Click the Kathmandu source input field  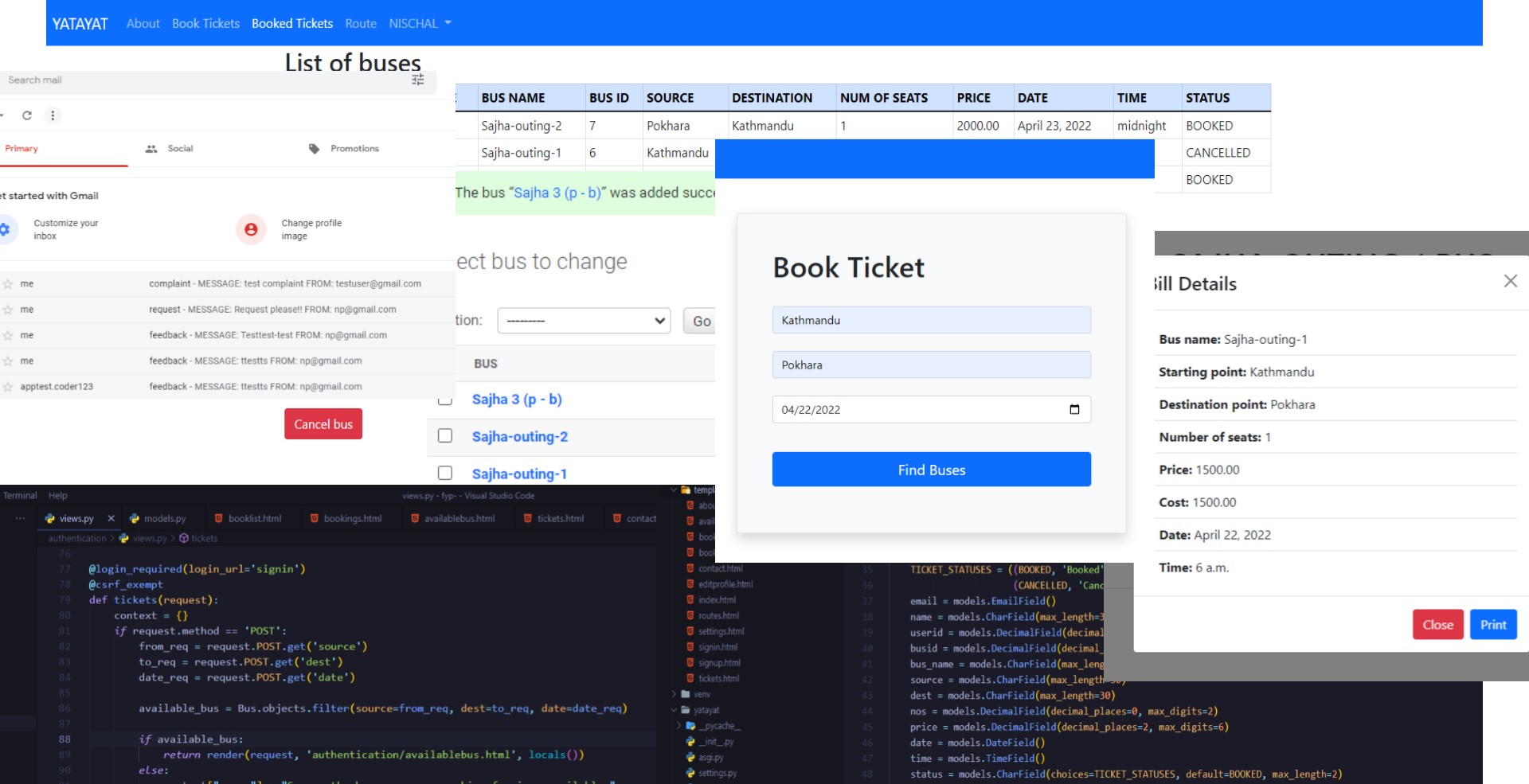pyautogui.click(x=931, y=320)
